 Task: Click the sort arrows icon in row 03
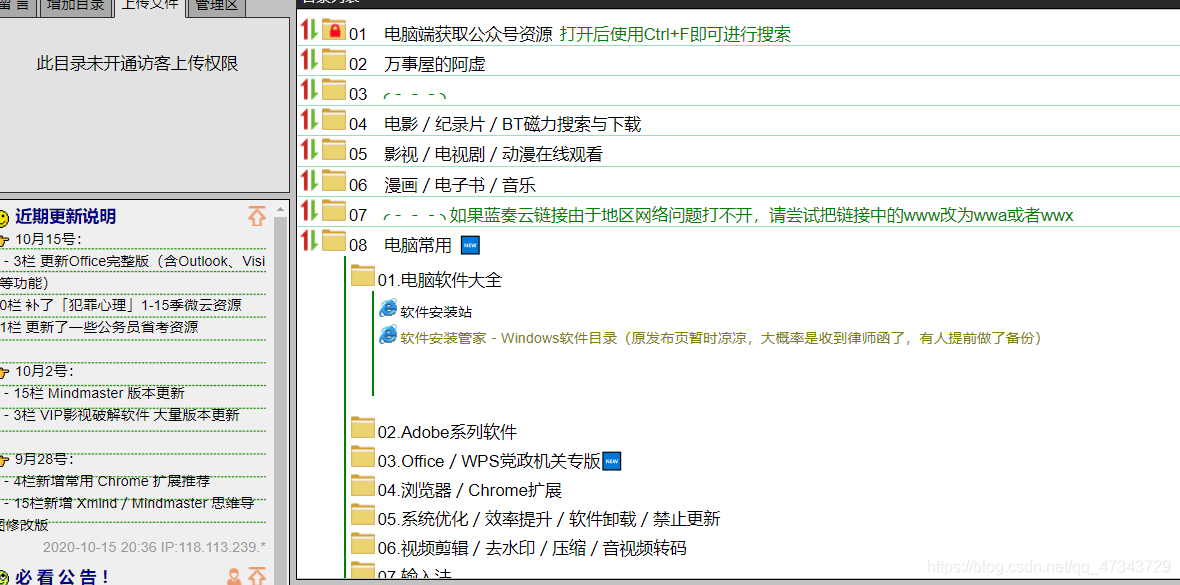coord(309,90)
